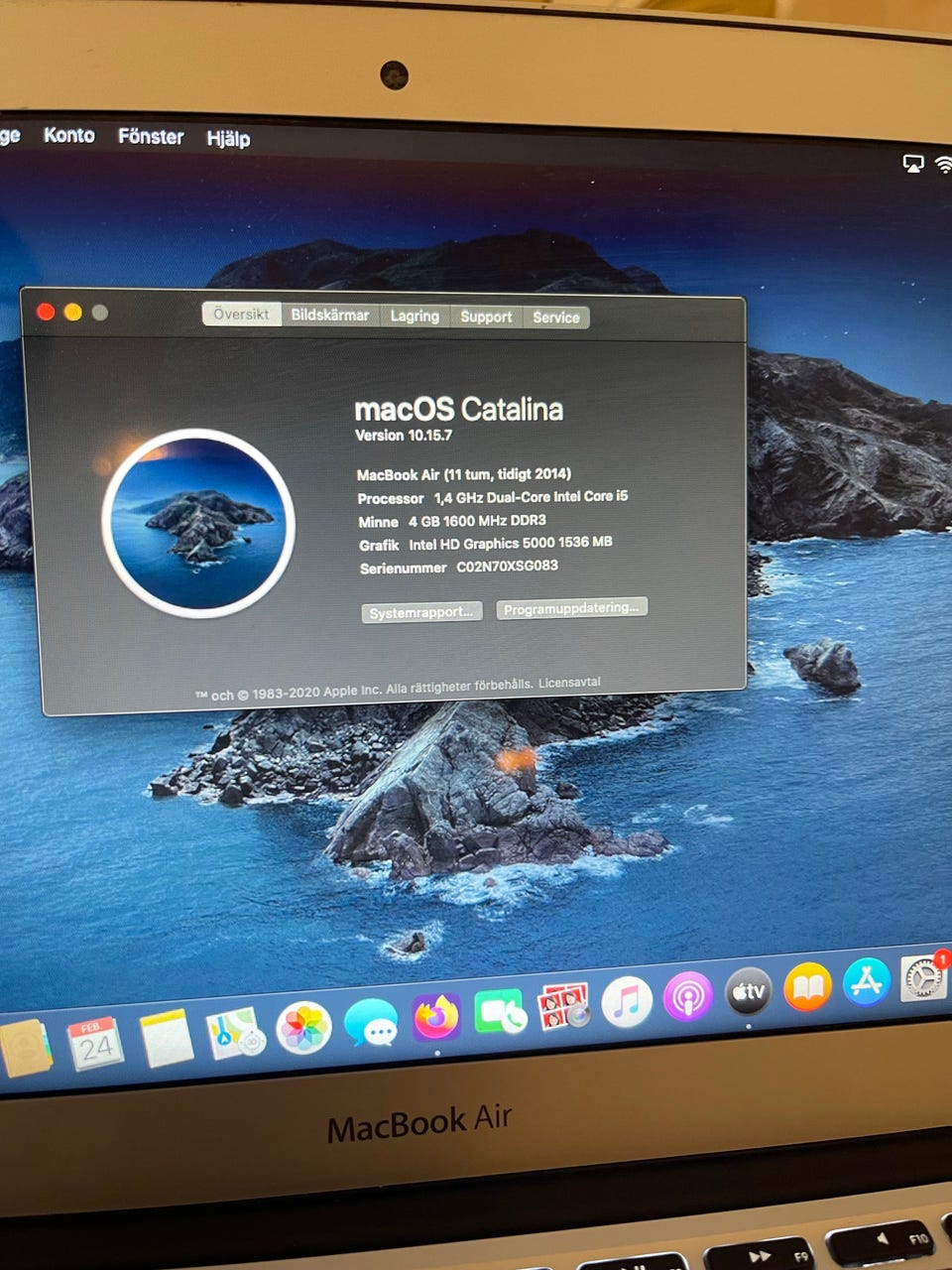Open System Preferences from dock

923,978
